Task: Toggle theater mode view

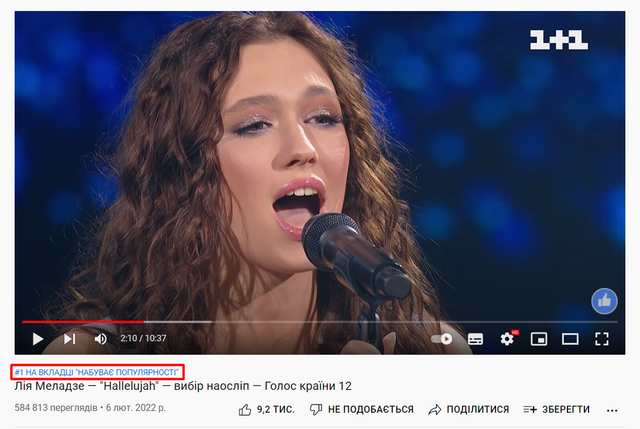Action: [570, 339]
